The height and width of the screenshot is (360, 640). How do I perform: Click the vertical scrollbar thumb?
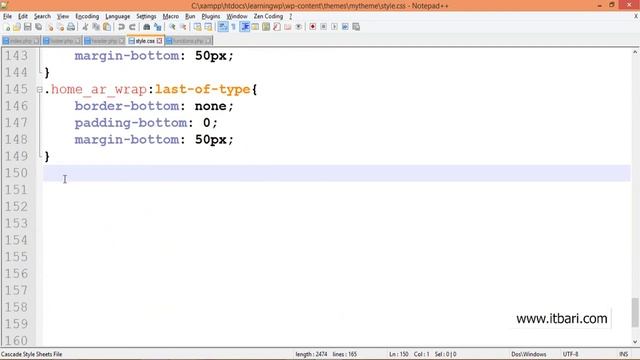[x=635, y=312]
